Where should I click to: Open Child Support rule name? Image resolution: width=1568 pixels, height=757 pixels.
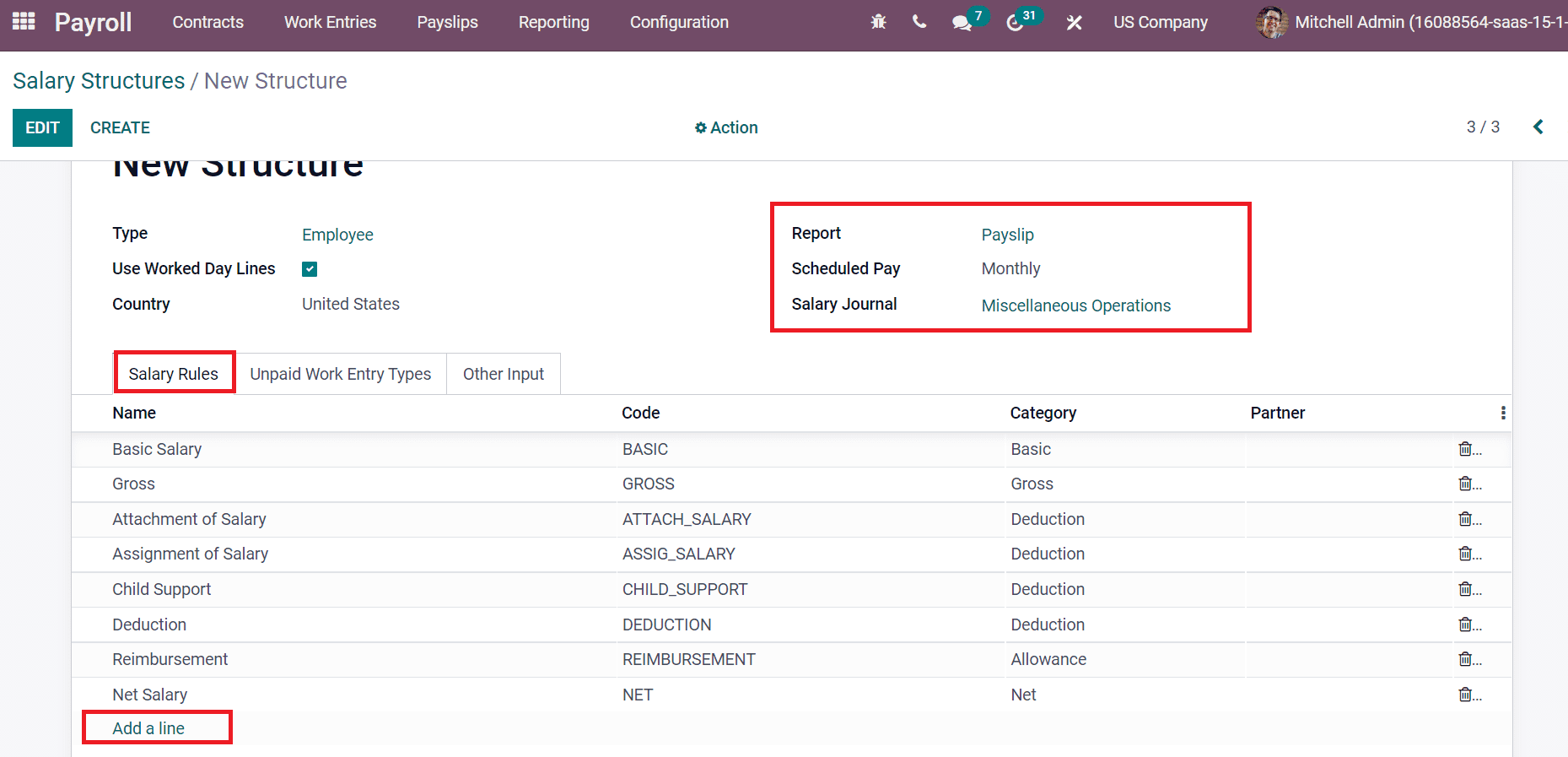(x=161, y=589)
